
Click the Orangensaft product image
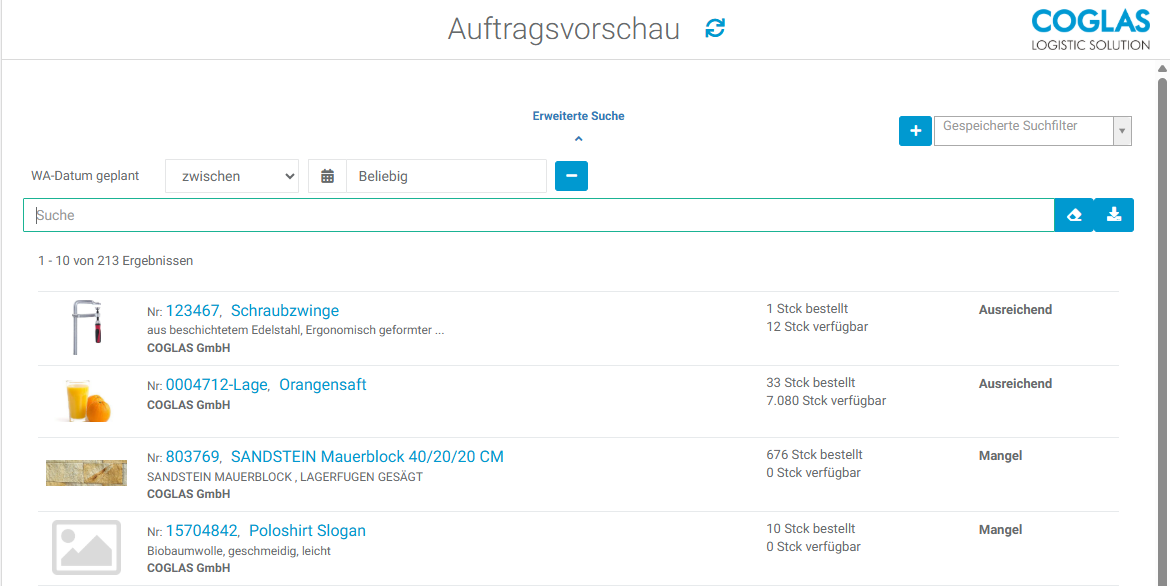click(x=86, y=400)
